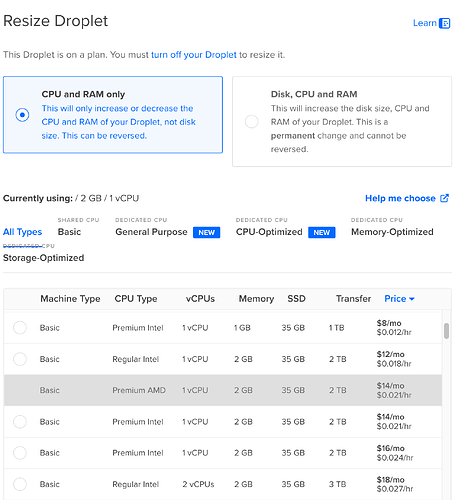
Task: Switch to the All Types tab
Action: click(x=22, y=232)
